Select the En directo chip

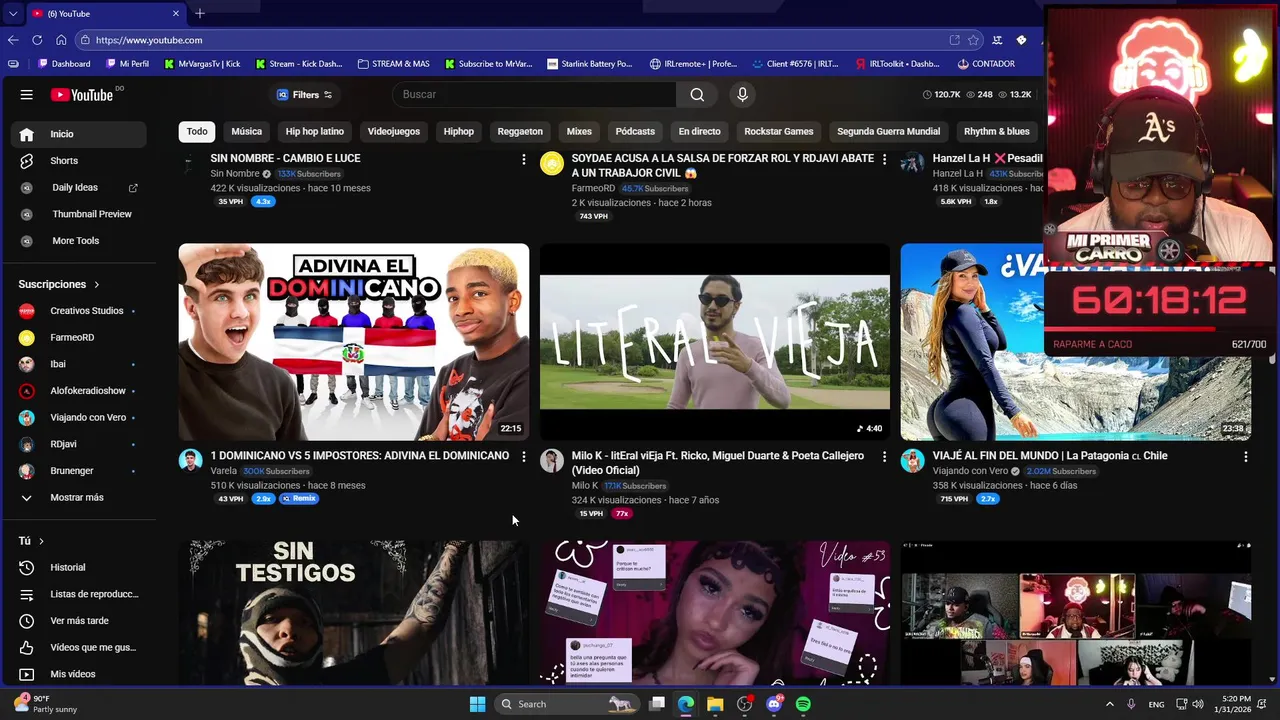(699, 132)
